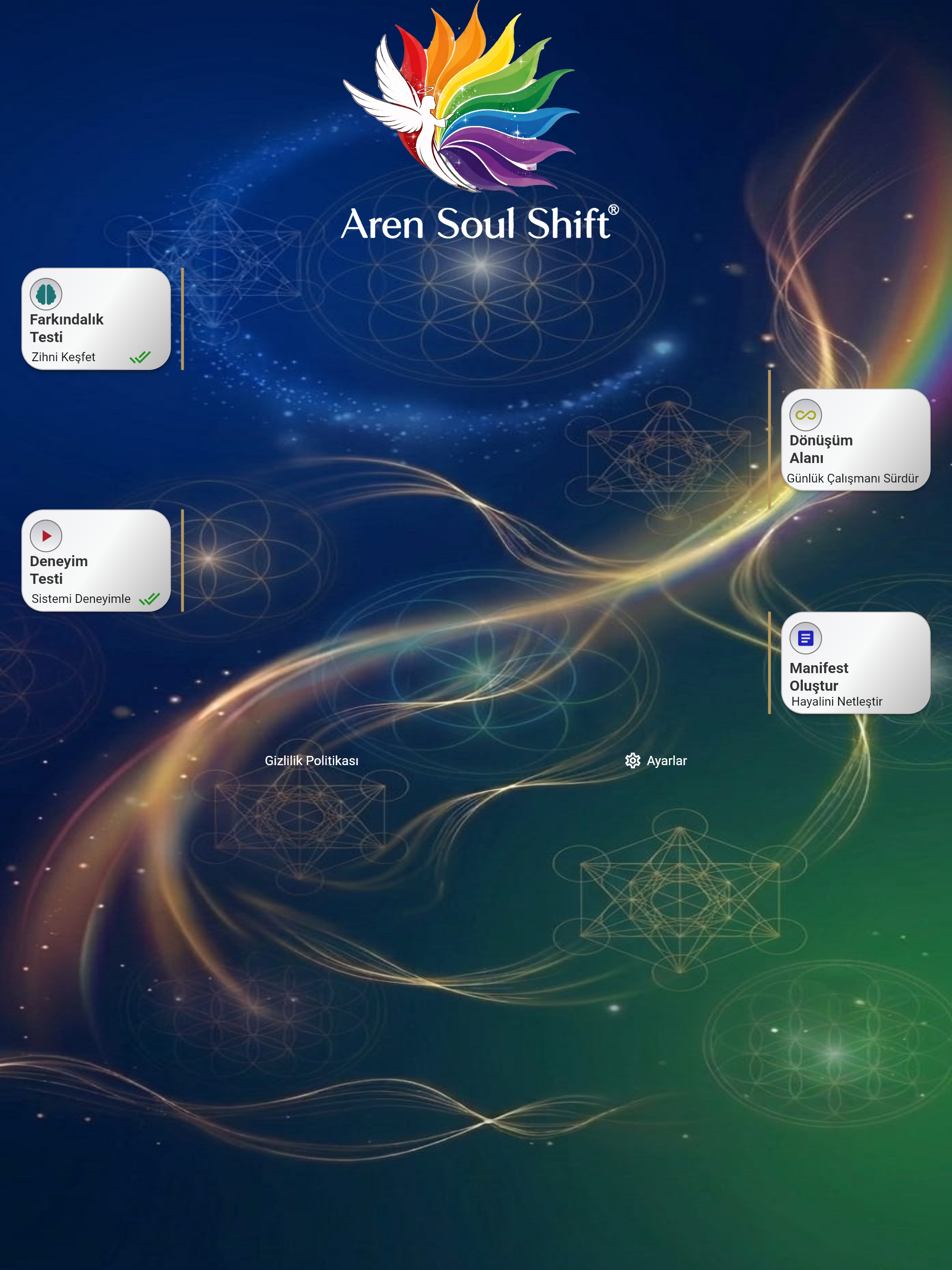Click the 'Deneyim Testi' title
The width and height of the screenshot is (952, 1270).
pyautogui.click(x=59, y=570)
